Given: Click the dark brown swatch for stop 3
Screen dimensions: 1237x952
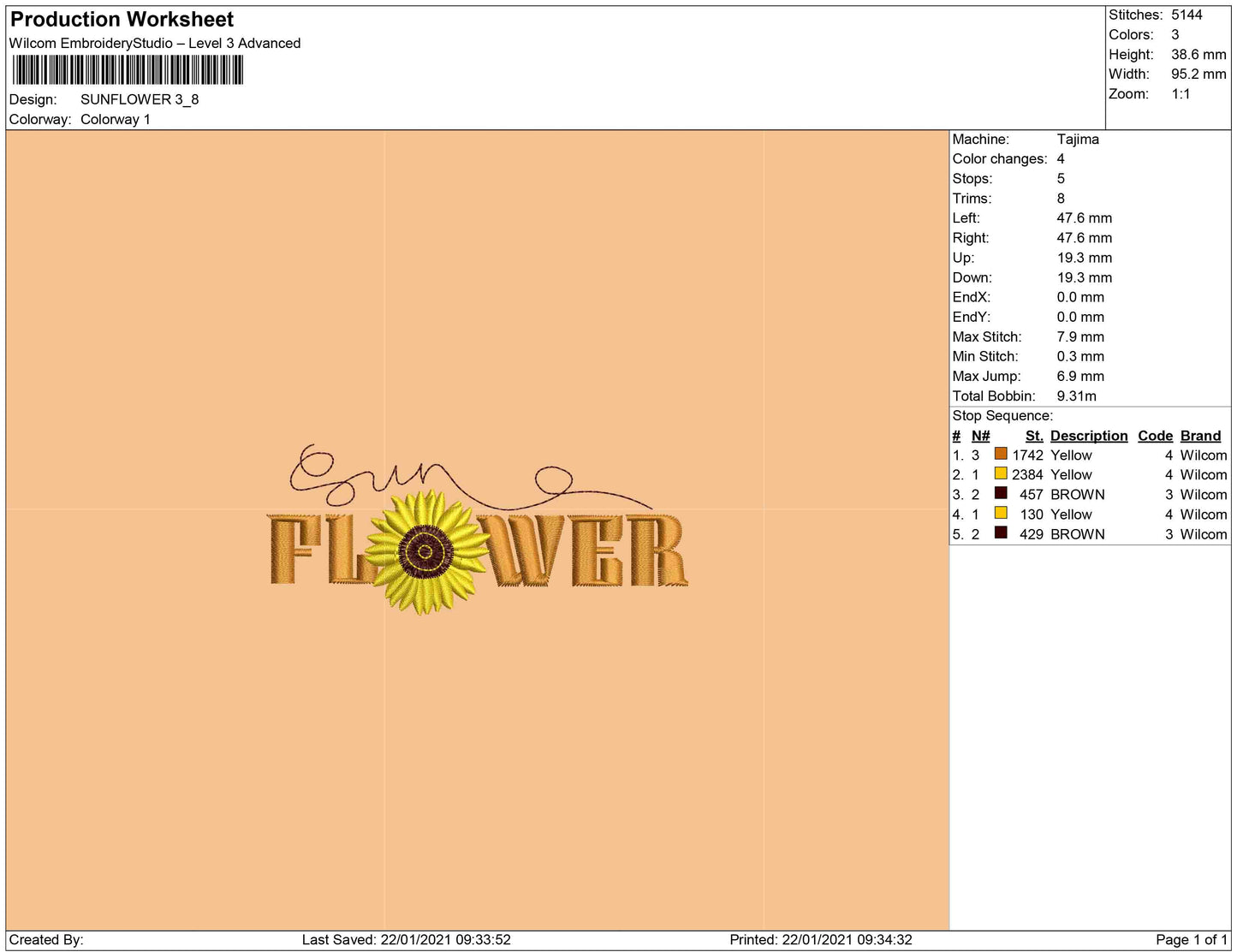Looking at the screenshot, I should tap(1000, 493).
